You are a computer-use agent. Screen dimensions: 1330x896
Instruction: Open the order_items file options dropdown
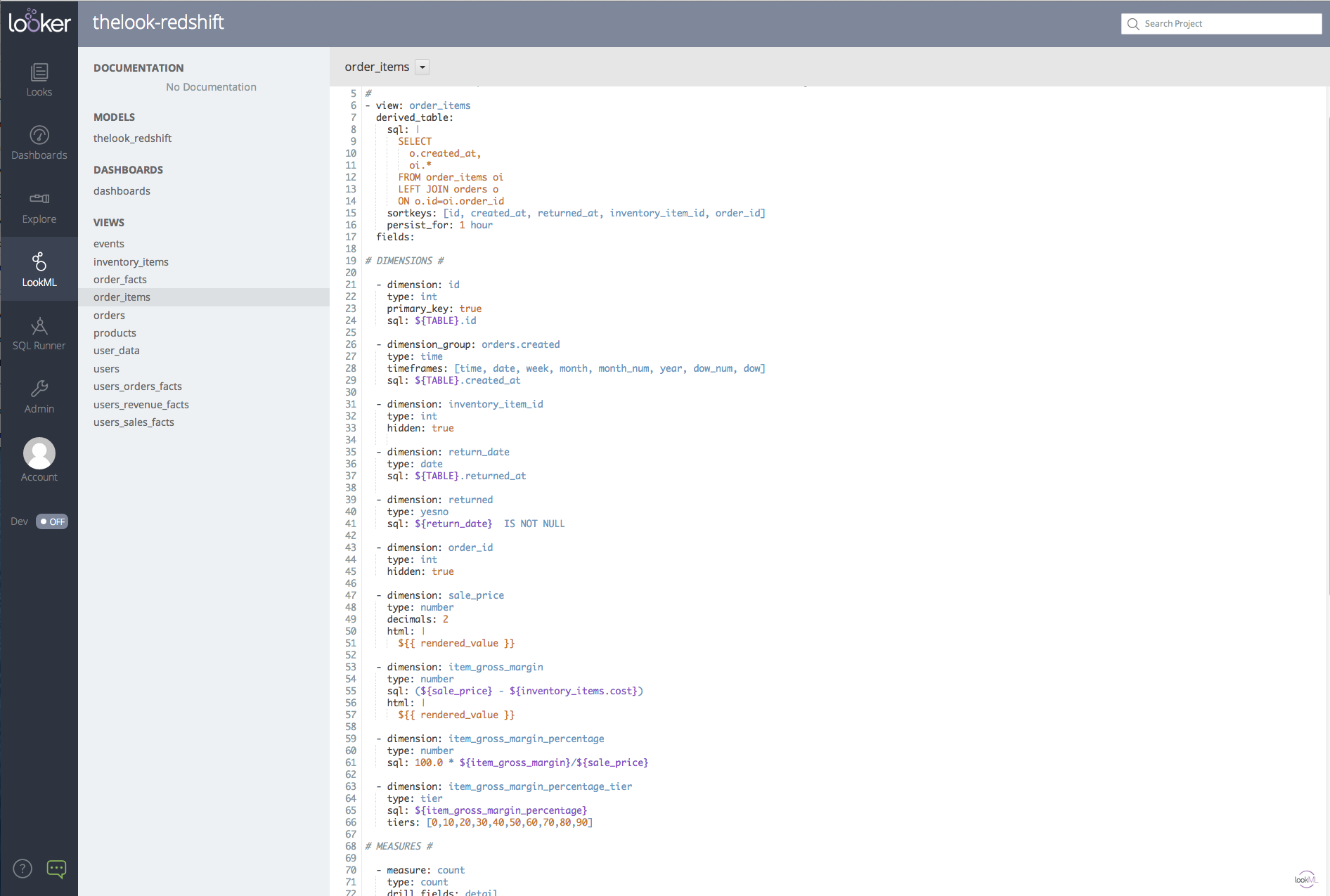click(x=422, y=67)
